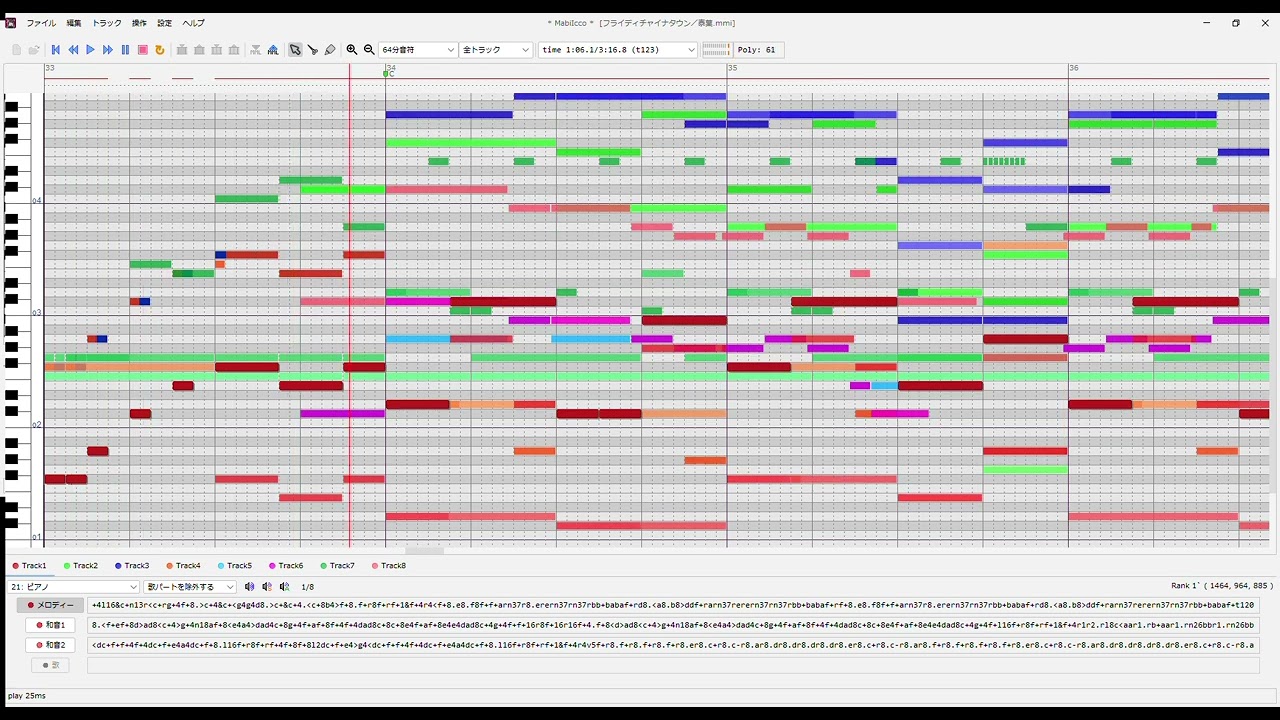The image size is (1280, 720).
Task: Click the MabiIcco app icon in title bar
Action: click(x=11, y=23)
